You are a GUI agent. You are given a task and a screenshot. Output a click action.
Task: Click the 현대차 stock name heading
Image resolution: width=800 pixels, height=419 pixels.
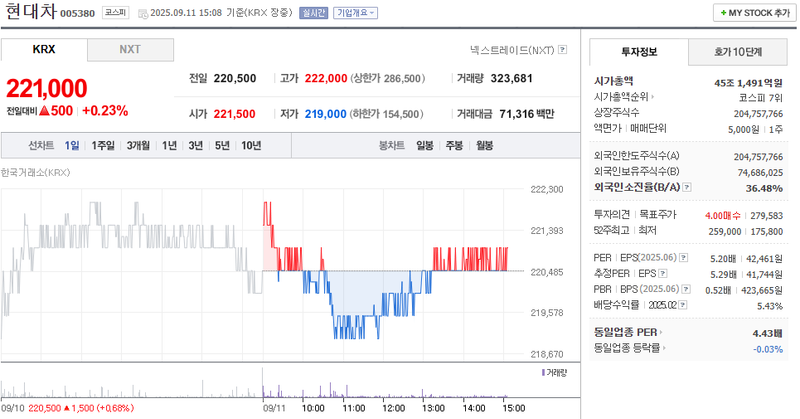click(x=31, y=11)
